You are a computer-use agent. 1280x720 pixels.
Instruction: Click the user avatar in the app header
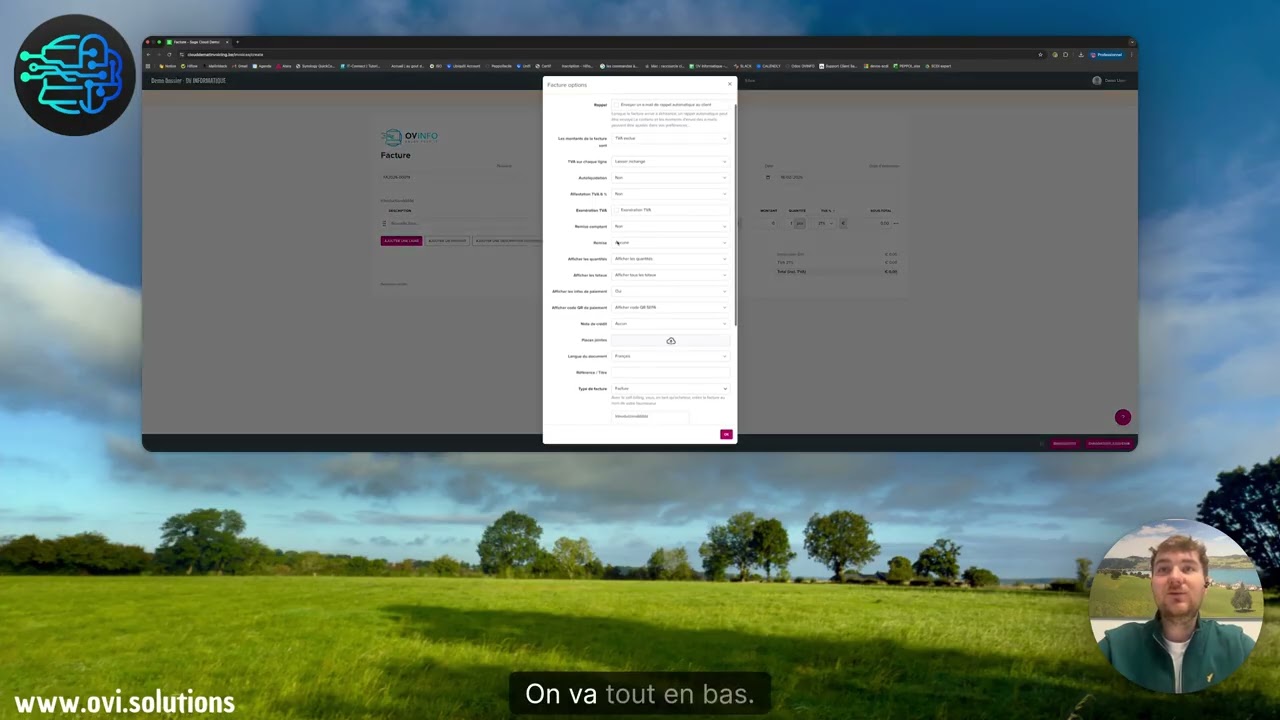click(1097, 80)
